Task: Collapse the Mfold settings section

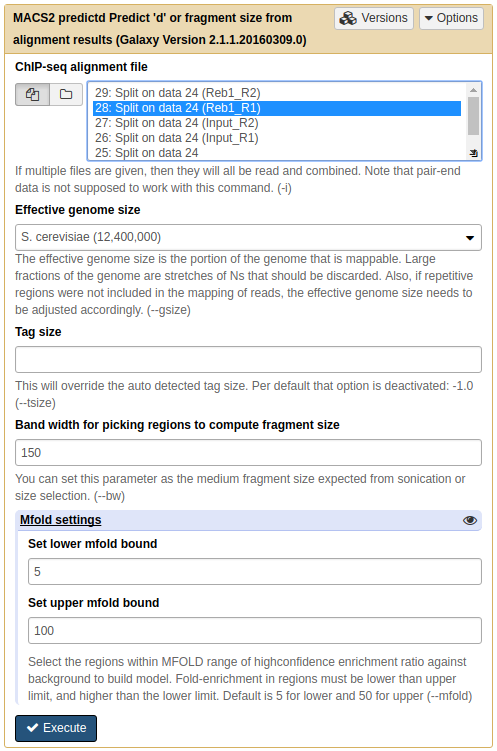Action: pyautogui.click(x=60, y=520)
